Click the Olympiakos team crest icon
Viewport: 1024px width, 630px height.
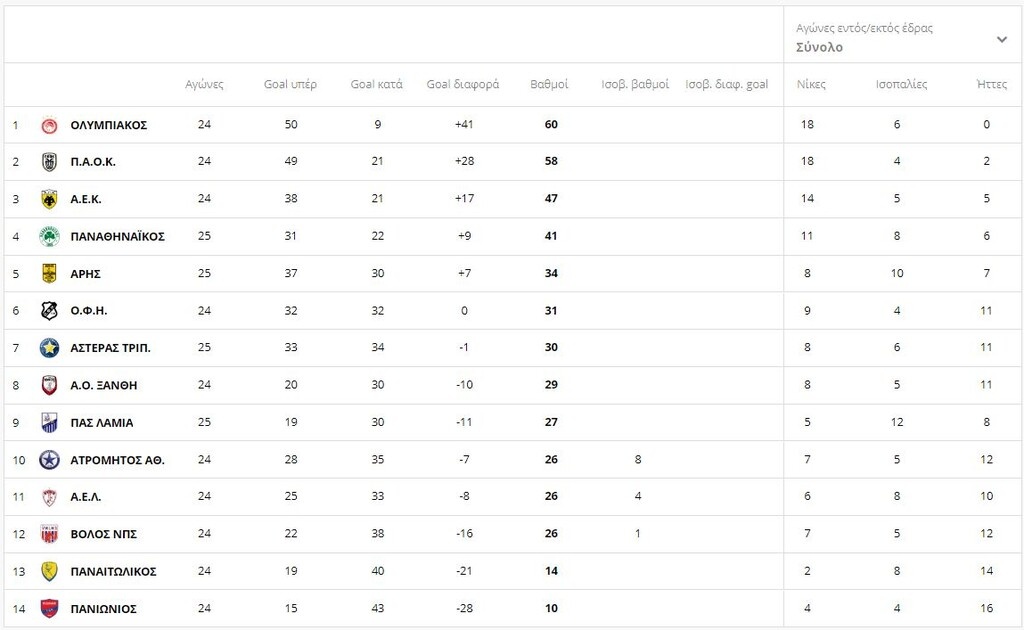click(x=49, y=125)
